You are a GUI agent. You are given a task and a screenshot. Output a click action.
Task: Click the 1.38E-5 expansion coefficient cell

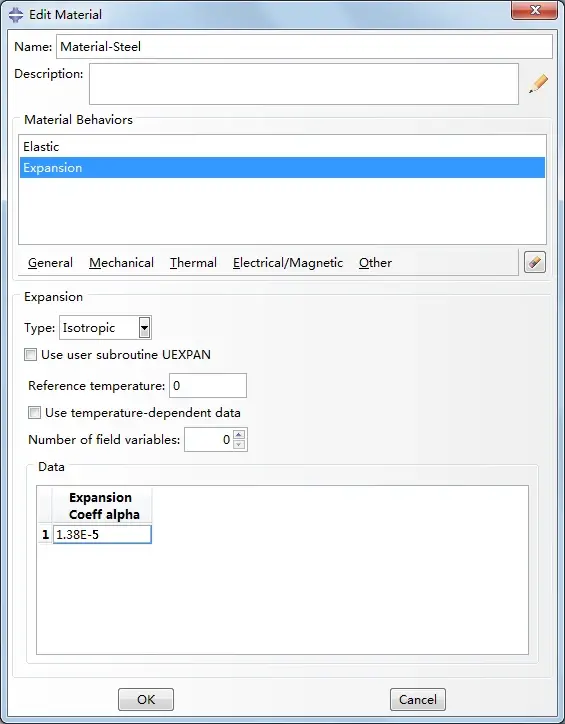point(102,535)
